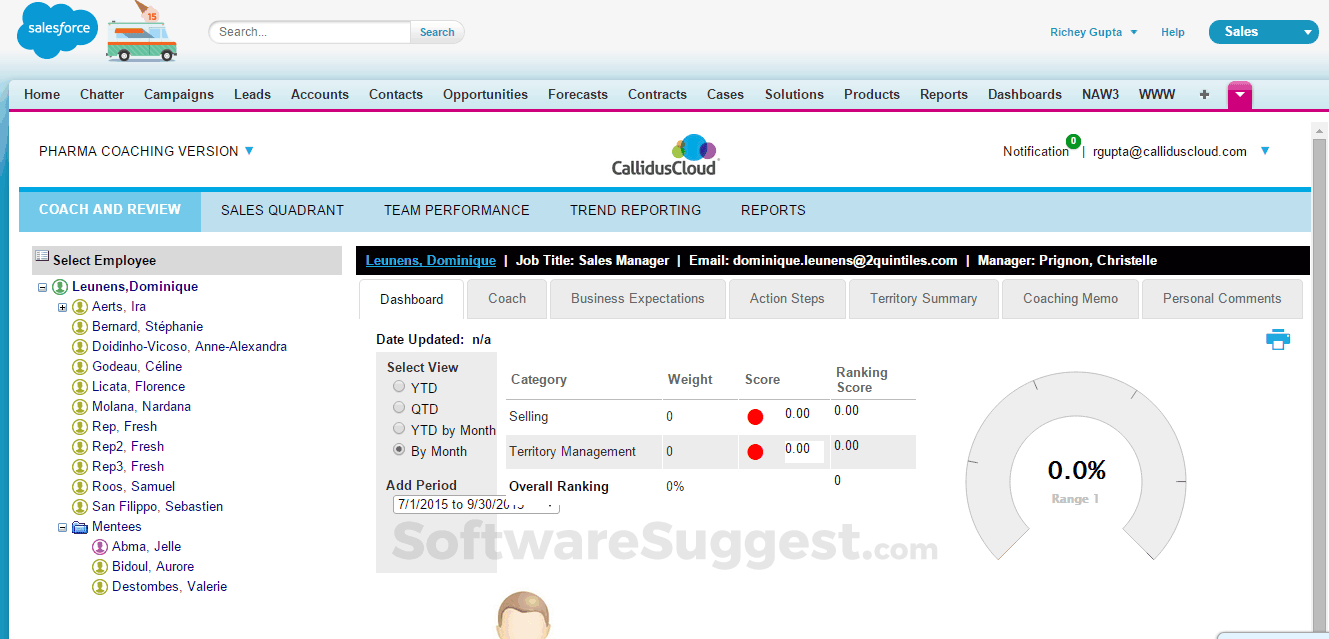This screenshot has width=1329, height=639.
Task: Collapse the Mentees folder node
Action: pyautogui.click(x=62, y=527)
